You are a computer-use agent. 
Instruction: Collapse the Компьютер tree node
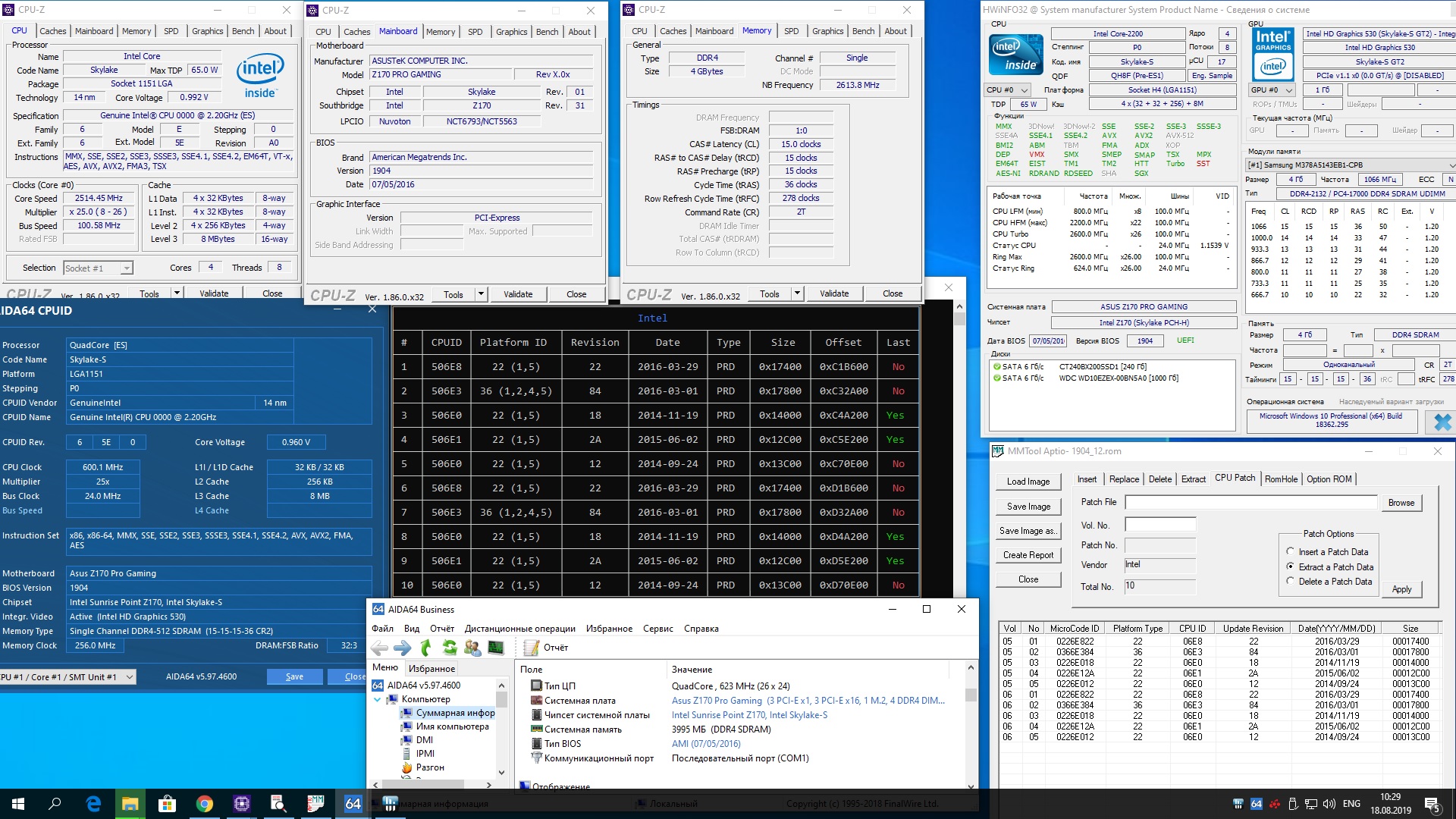(378, 699)
